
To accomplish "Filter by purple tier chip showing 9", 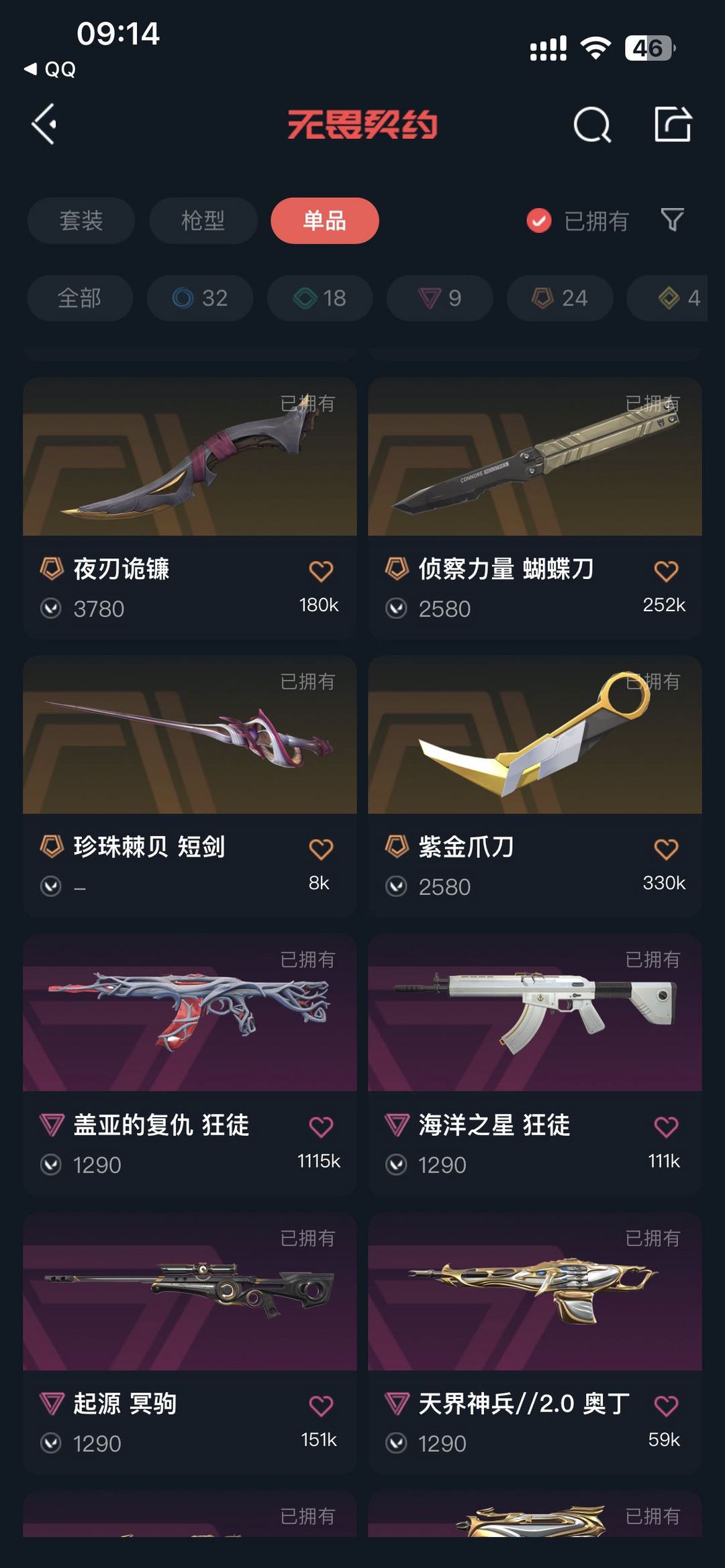I will 440,298.
